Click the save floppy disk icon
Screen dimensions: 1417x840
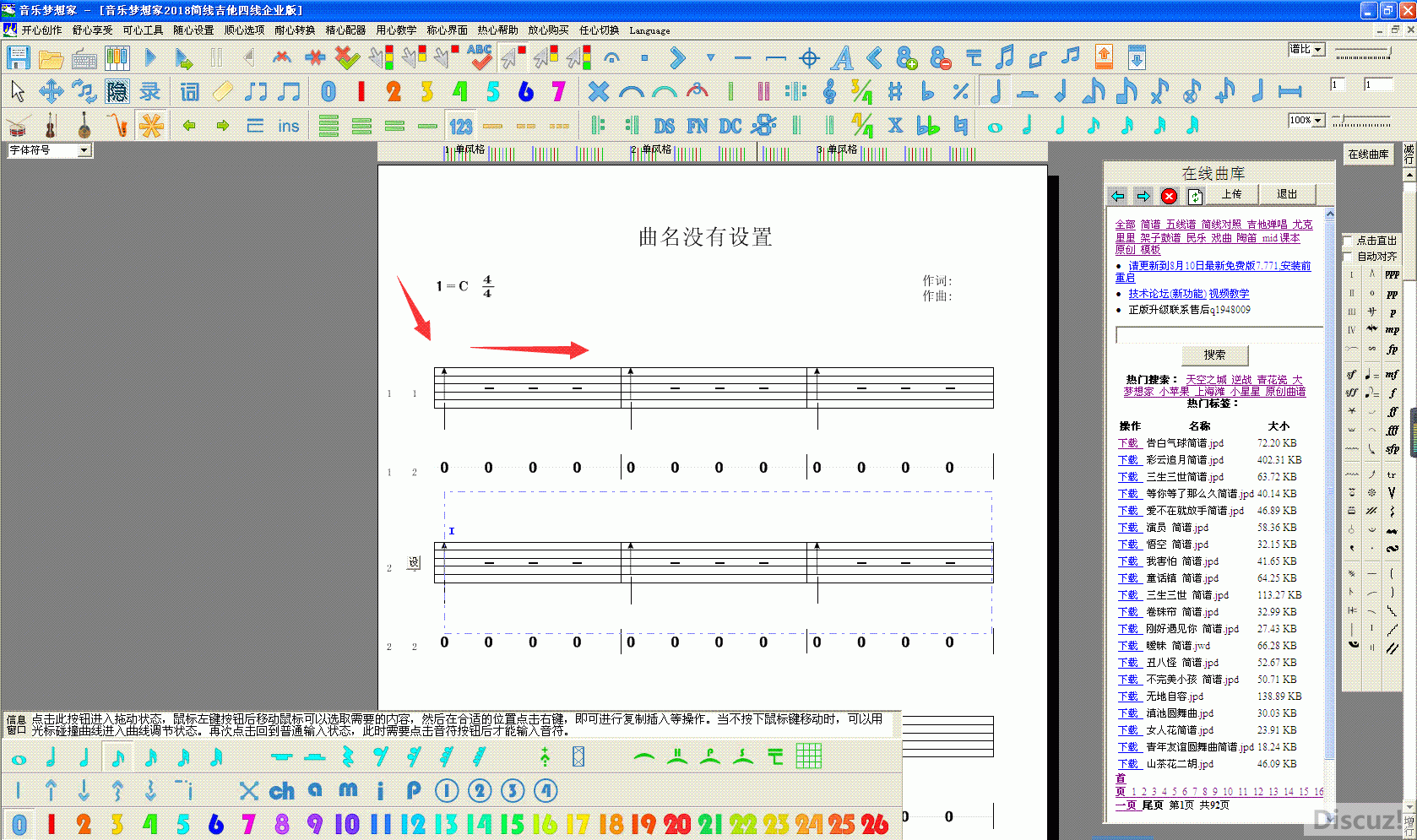(18, 57)
